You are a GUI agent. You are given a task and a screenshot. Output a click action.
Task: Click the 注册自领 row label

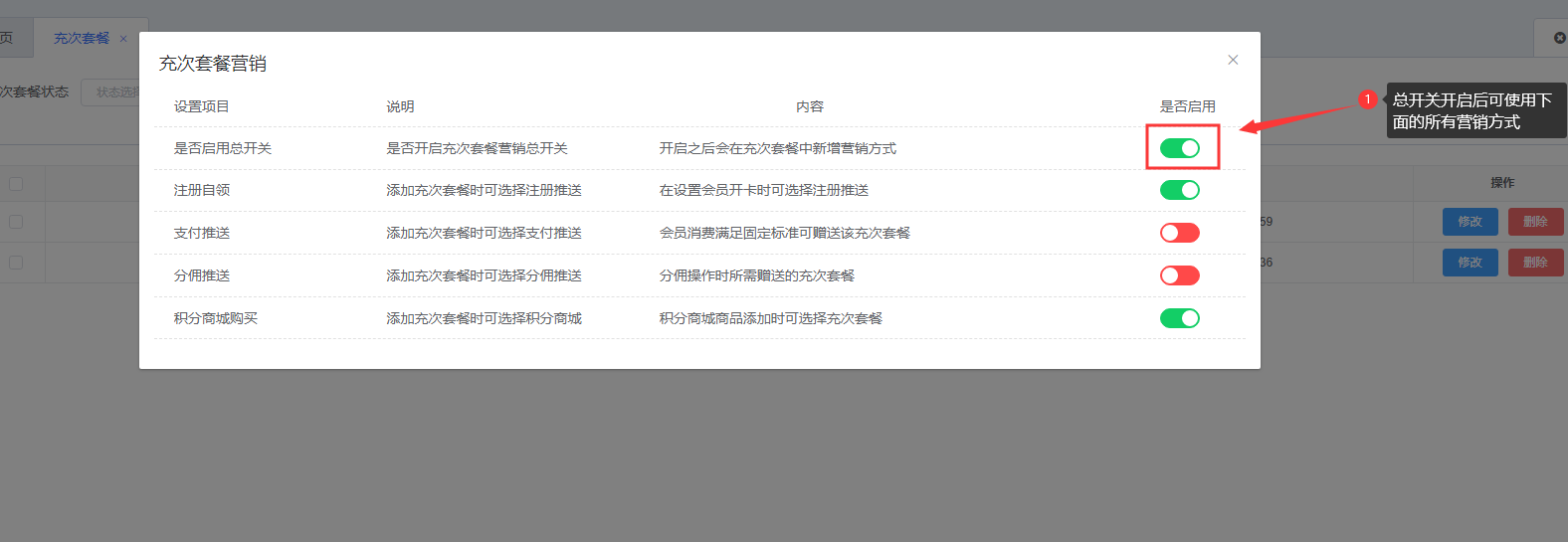click(x=202, y=190)
